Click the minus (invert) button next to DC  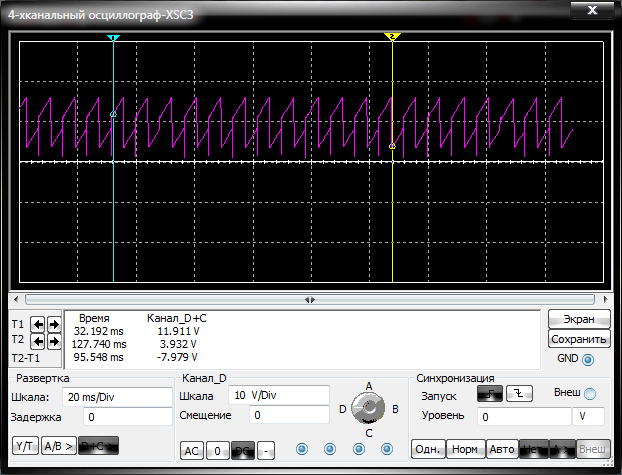(266, 451)
